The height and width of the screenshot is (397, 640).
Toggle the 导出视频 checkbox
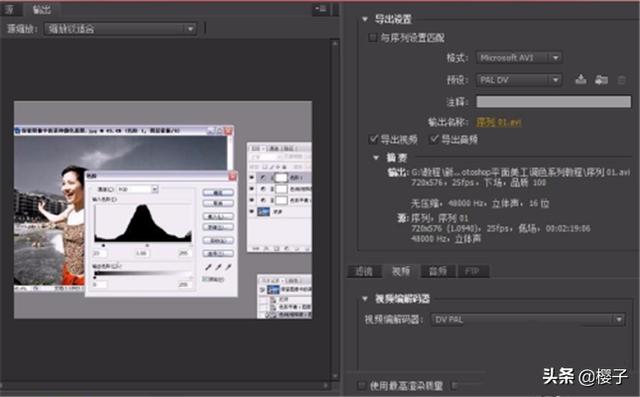(x=373, y=139)
